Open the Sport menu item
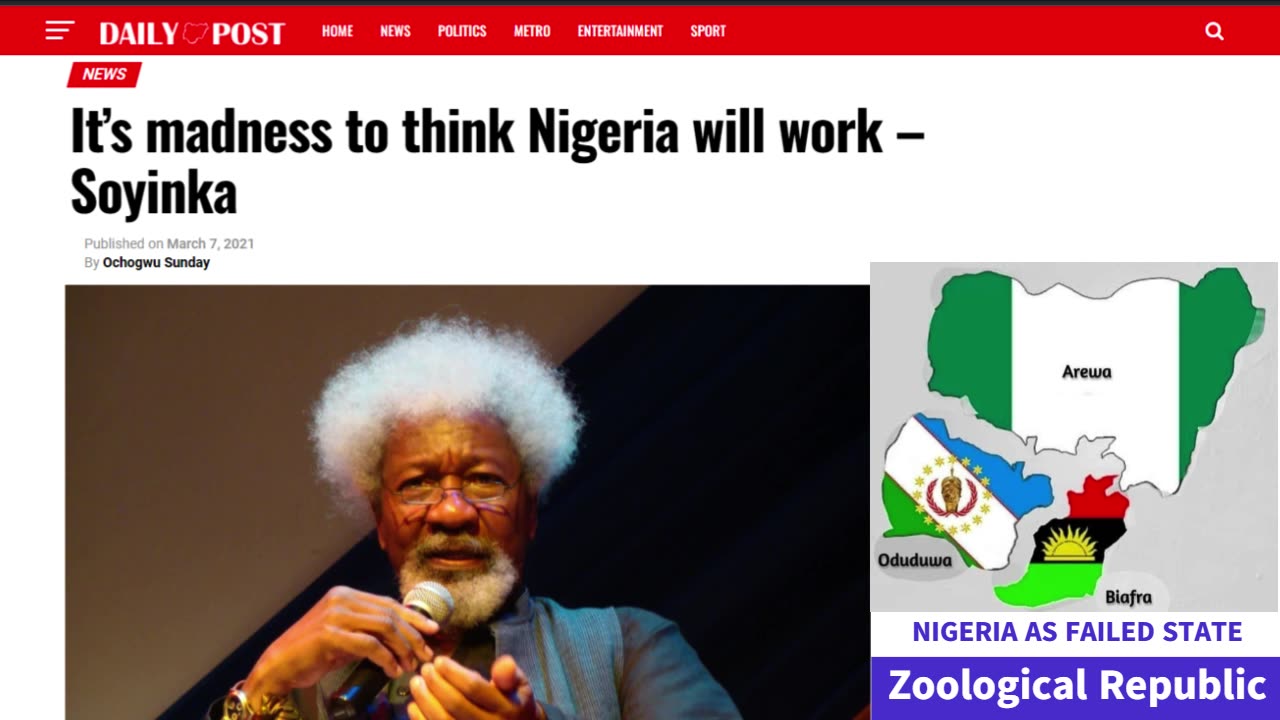This screenshot has width=1280, height=720. [x=708, y=31]
